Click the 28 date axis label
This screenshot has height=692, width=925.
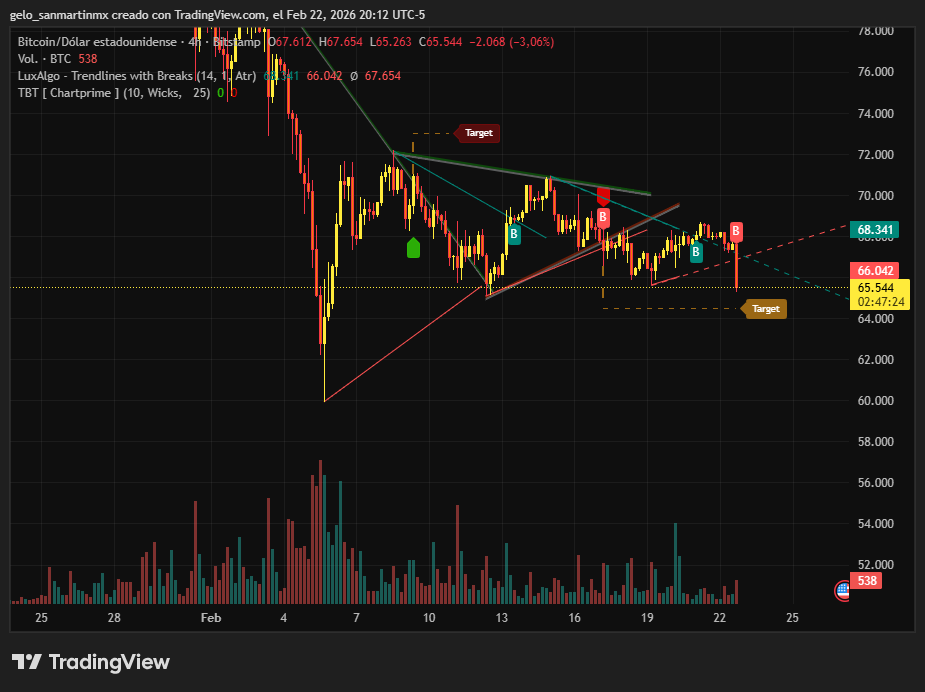coord(114,618)
